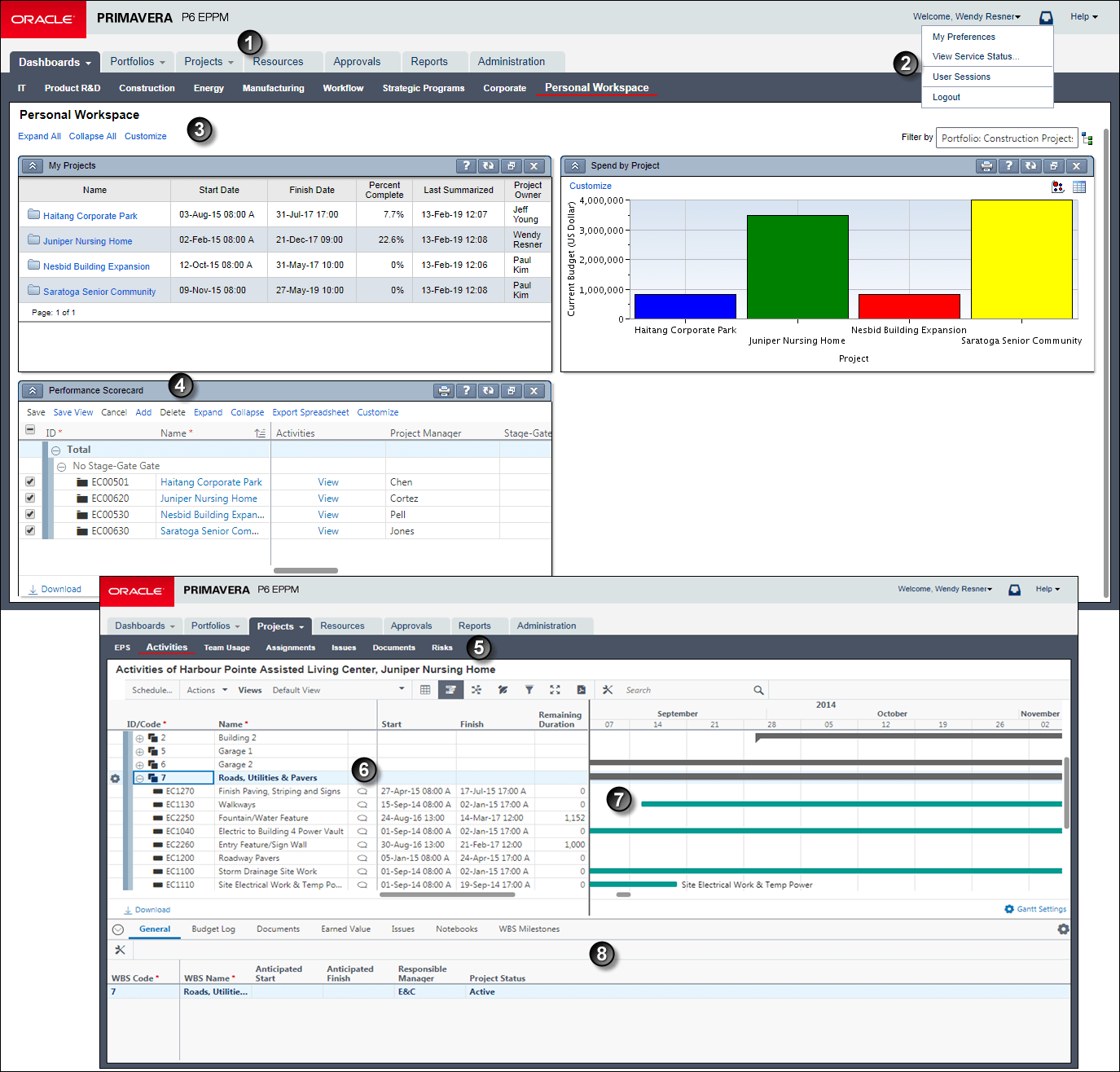The height and width of the screenshot is (1072, 1120).
Task: Open the inbox icon in Activities window header
Action: [1014, 590]
